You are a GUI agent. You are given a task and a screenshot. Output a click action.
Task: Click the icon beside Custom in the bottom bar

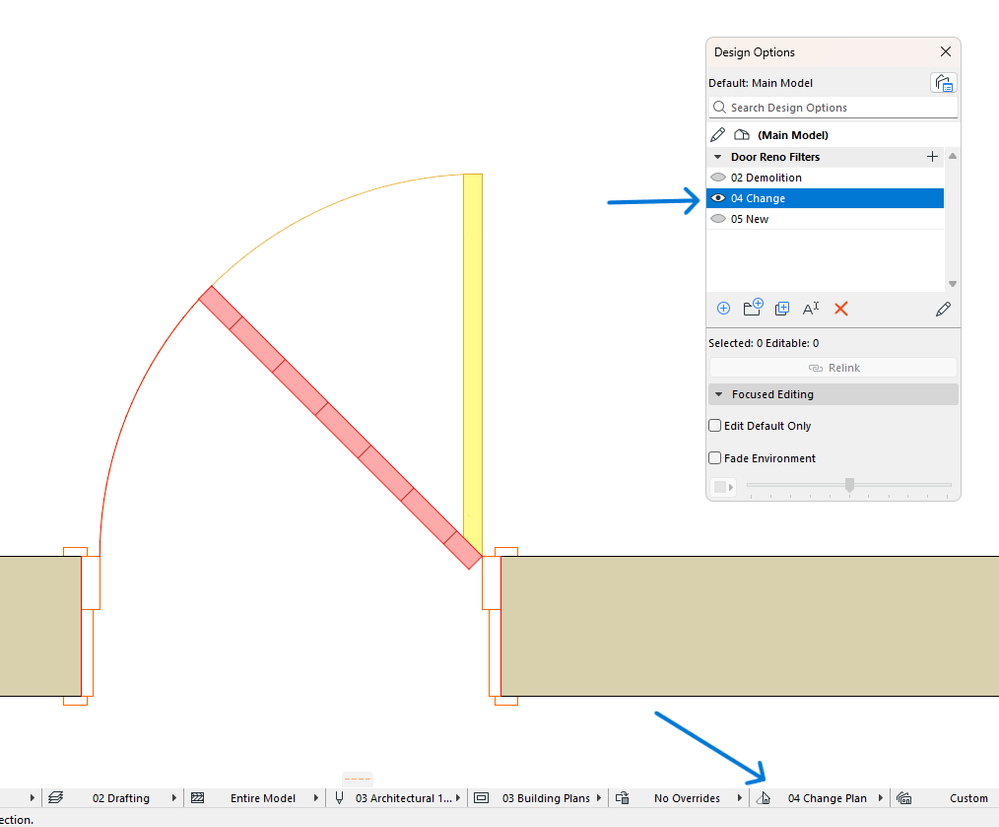[903, 798]
